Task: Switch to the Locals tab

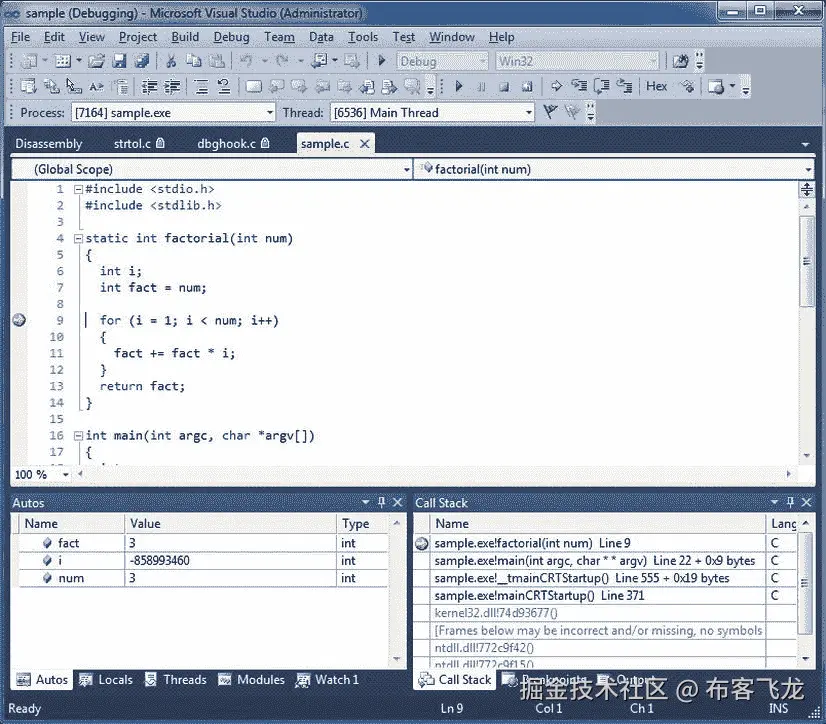Action: pyautogui.click(x=106, y=680)
